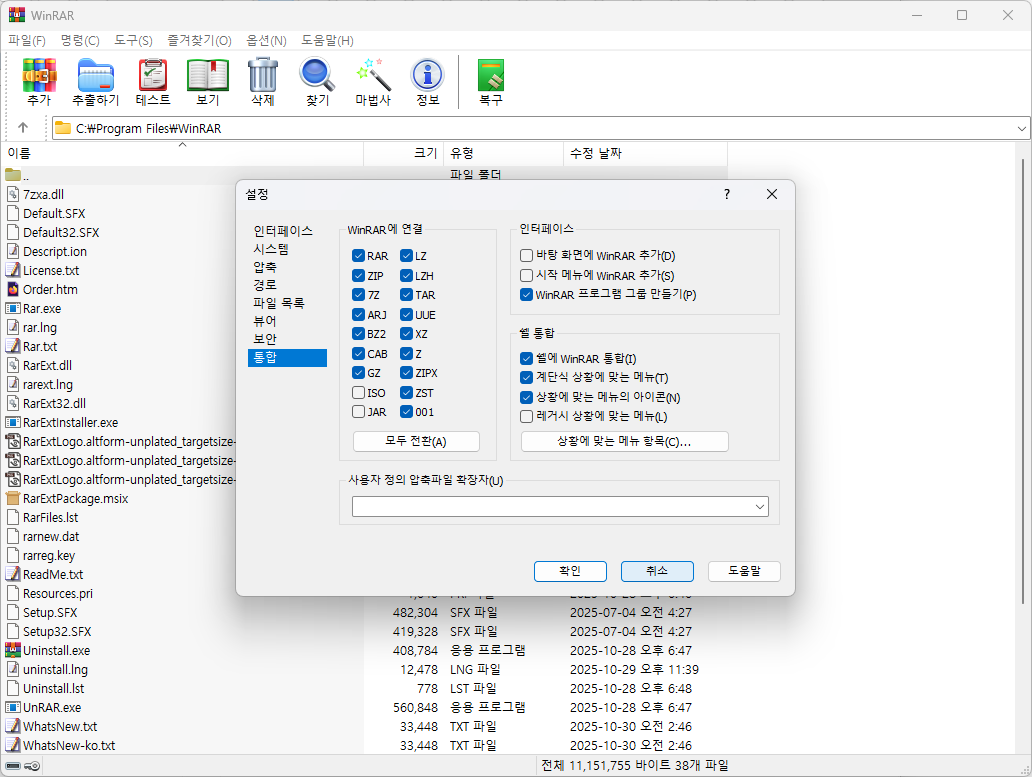Open the 도움말(H) menu
This screenshot has height=777, width=1032.
(x=327, y=41)
